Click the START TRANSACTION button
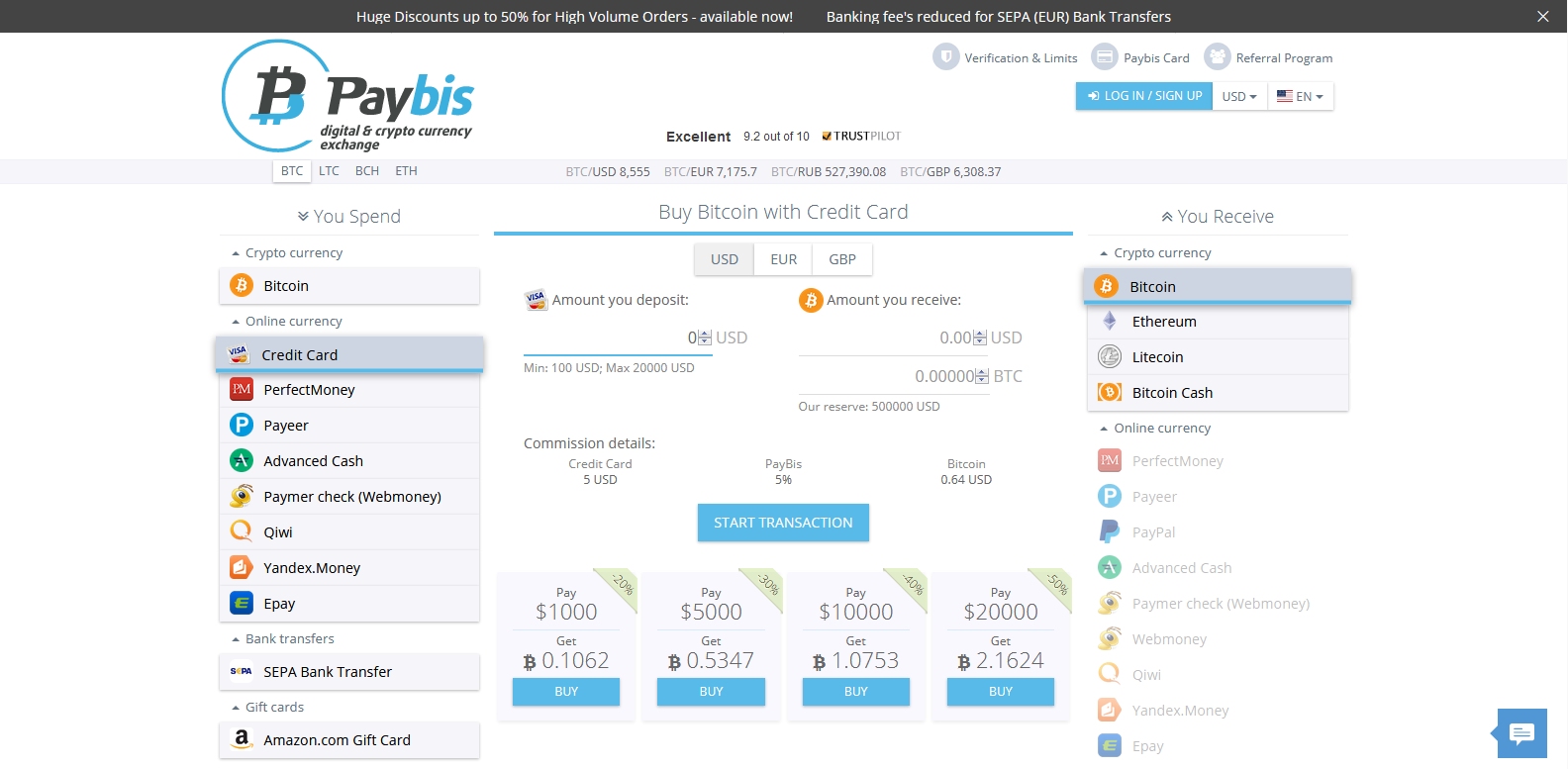The width and height of the screenshot is (1568, 769). tap(783, 523)
